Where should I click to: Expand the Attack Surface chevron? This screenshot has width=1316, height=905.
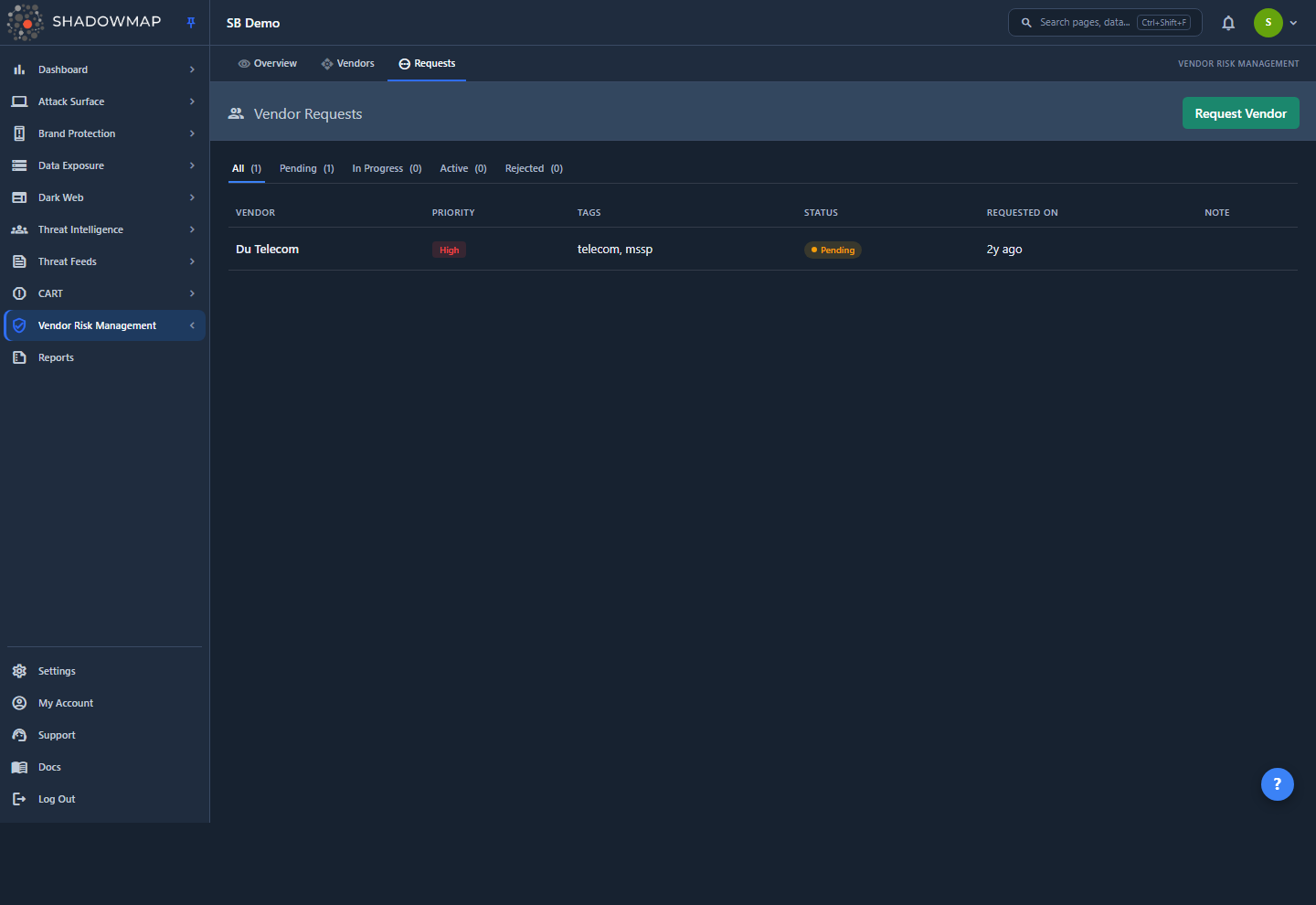click(192, 101)
